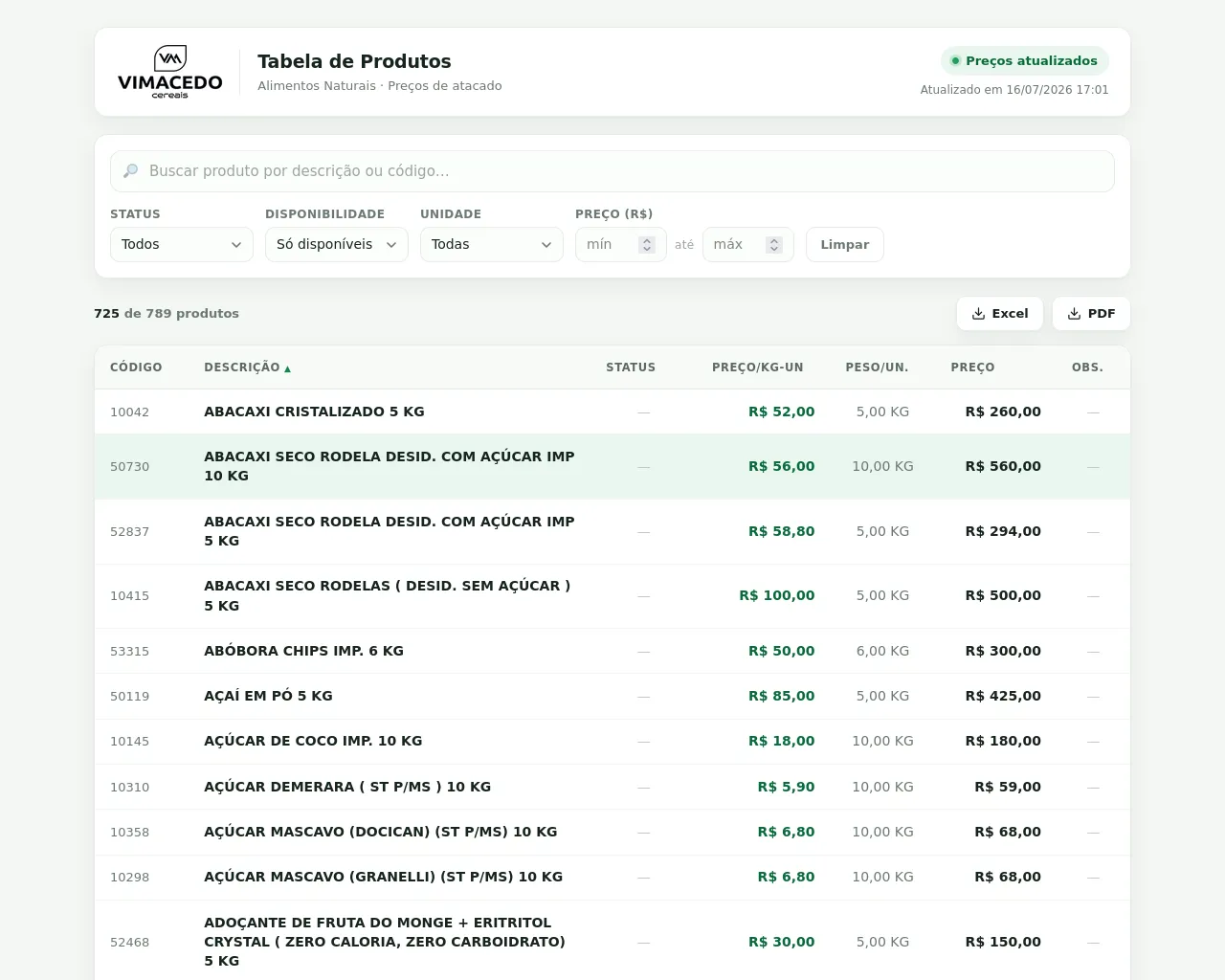
Task: Click product code 50119
Action: [129, 697]
